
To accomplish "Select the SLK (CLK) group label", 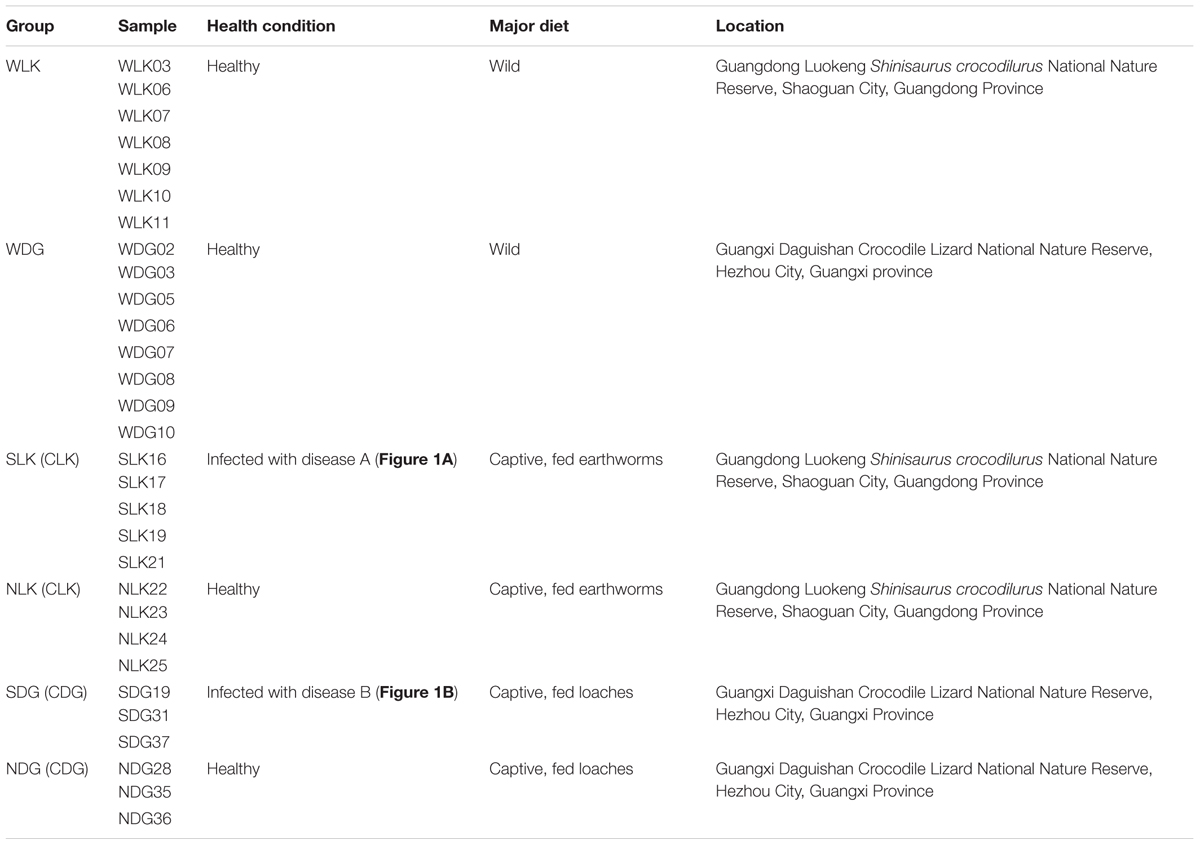I will (x=46, y=460).
